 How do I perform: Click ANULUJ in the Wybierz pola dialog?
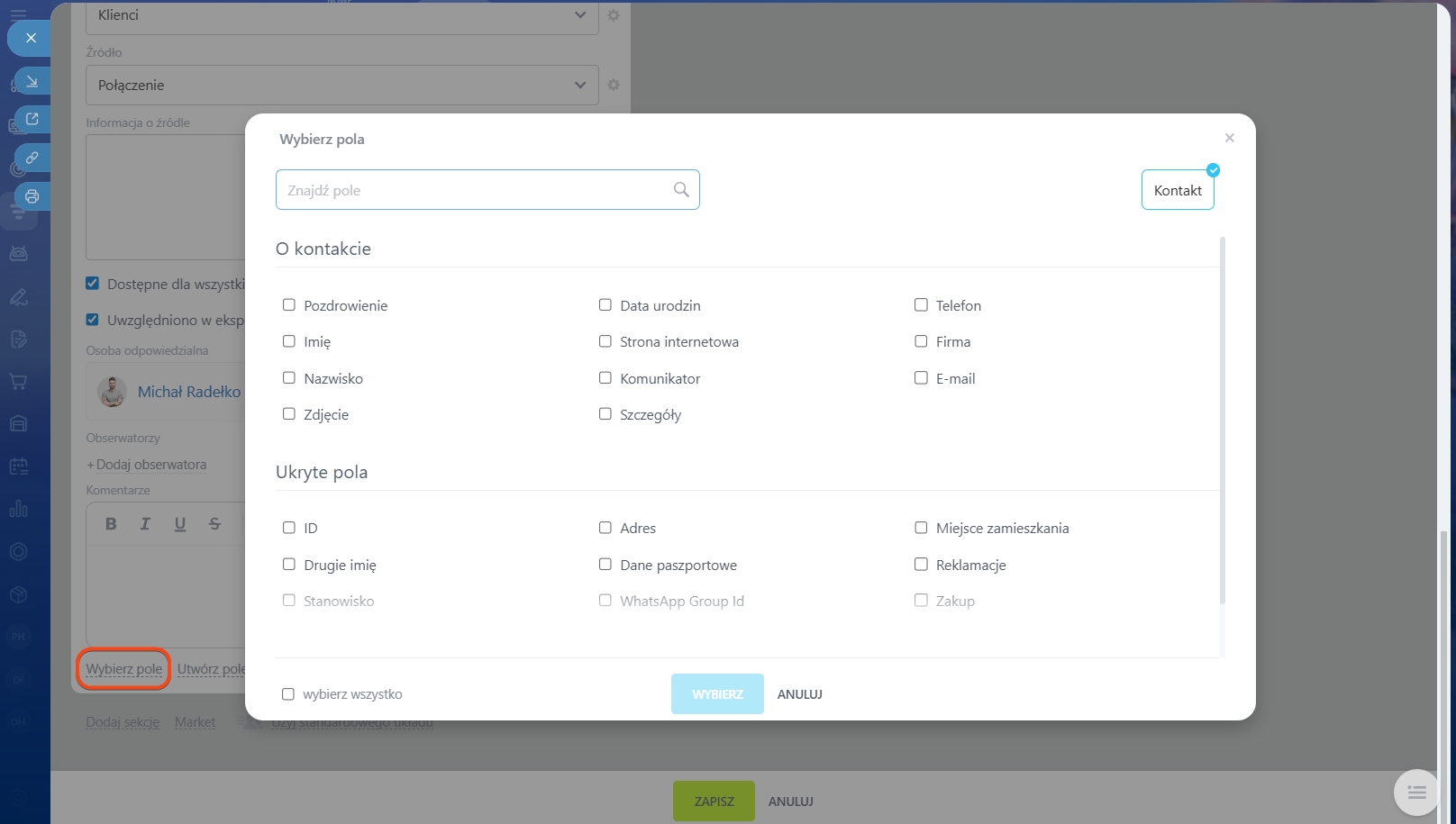[800, 694]
